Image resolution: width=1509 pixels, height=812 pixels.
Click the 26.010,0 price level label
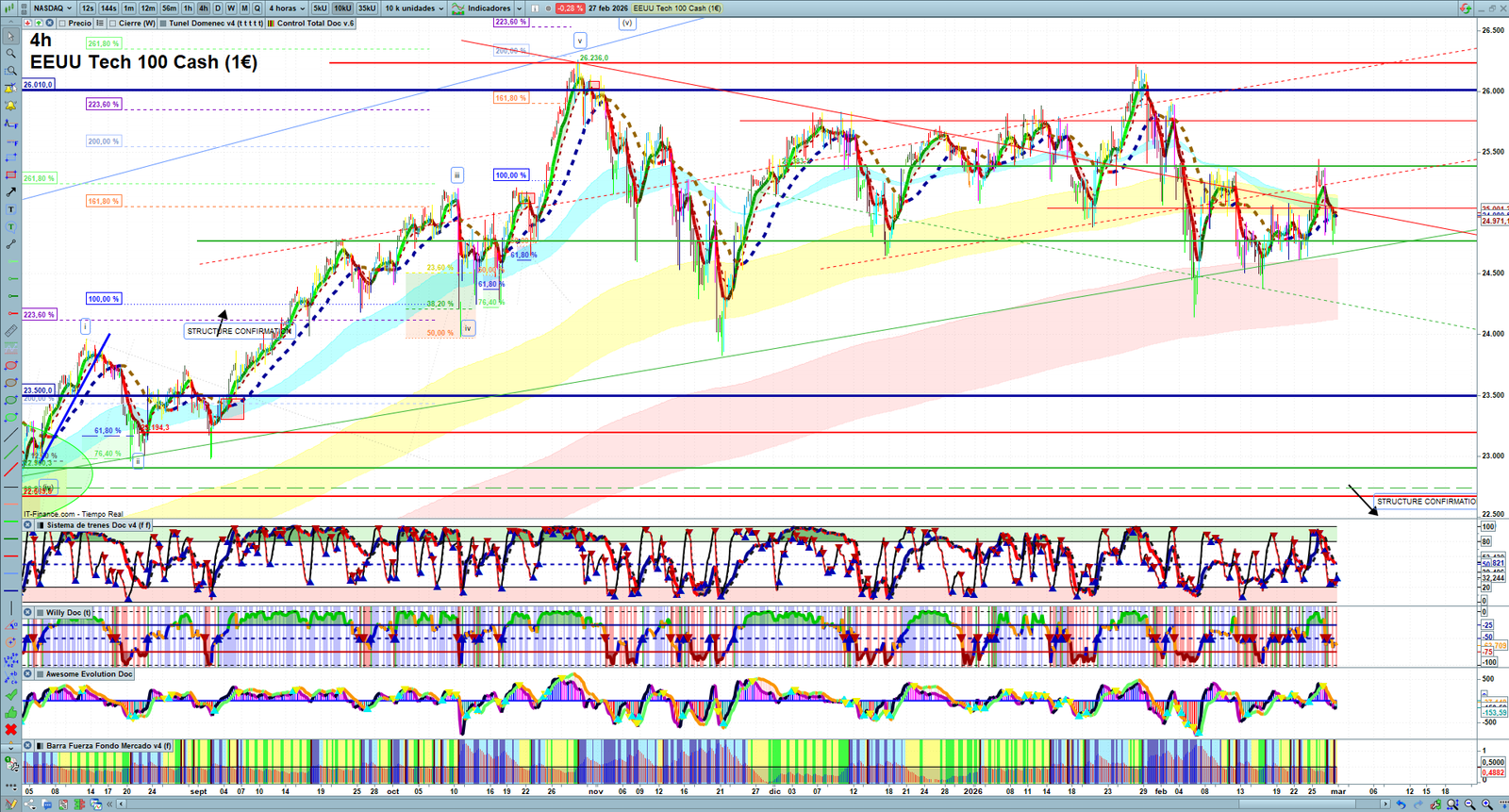click(x=39, y=84)
